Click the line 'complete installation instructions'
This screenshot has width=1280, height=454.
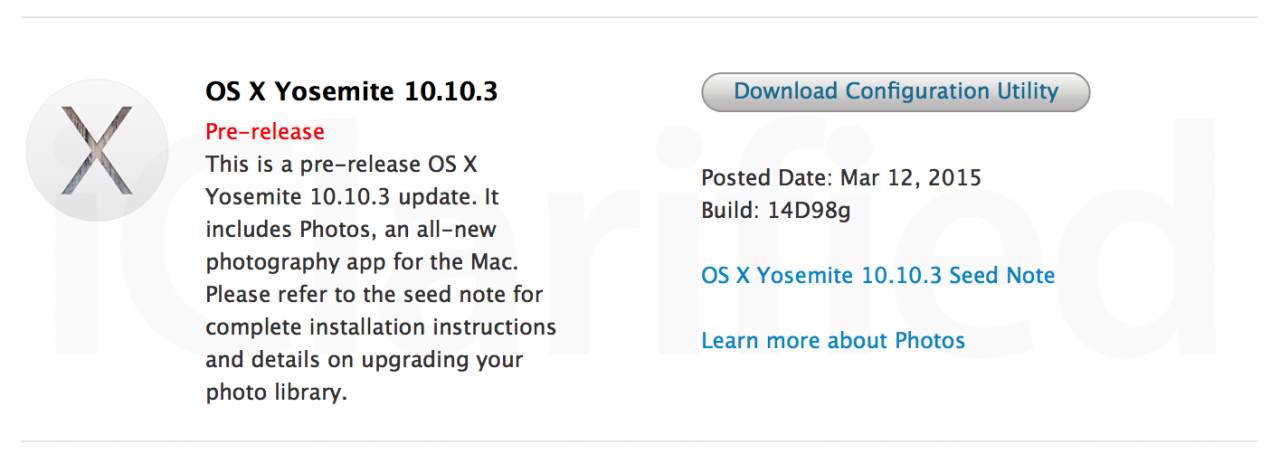click(381, 327)
